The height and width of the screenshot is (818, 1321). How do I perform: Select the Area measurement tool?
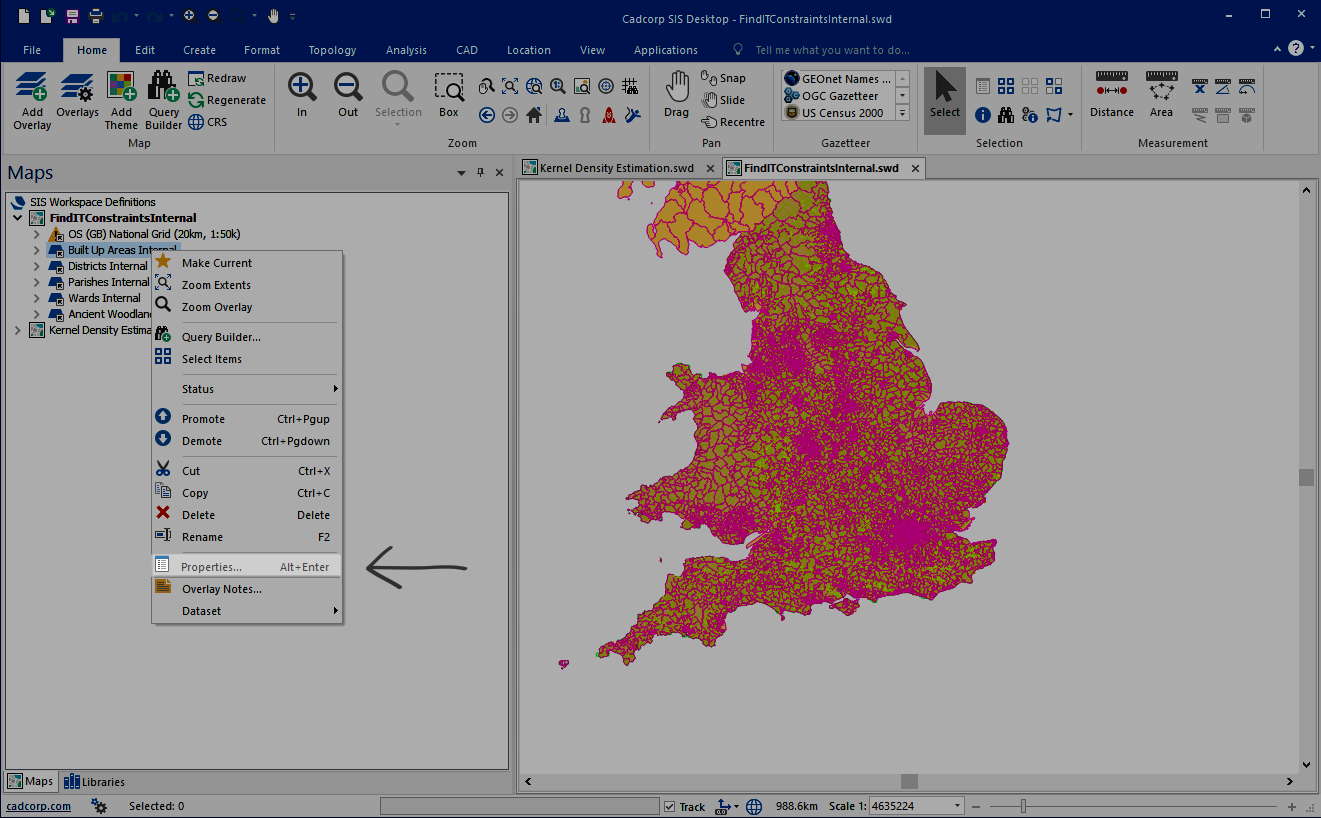1161,95
